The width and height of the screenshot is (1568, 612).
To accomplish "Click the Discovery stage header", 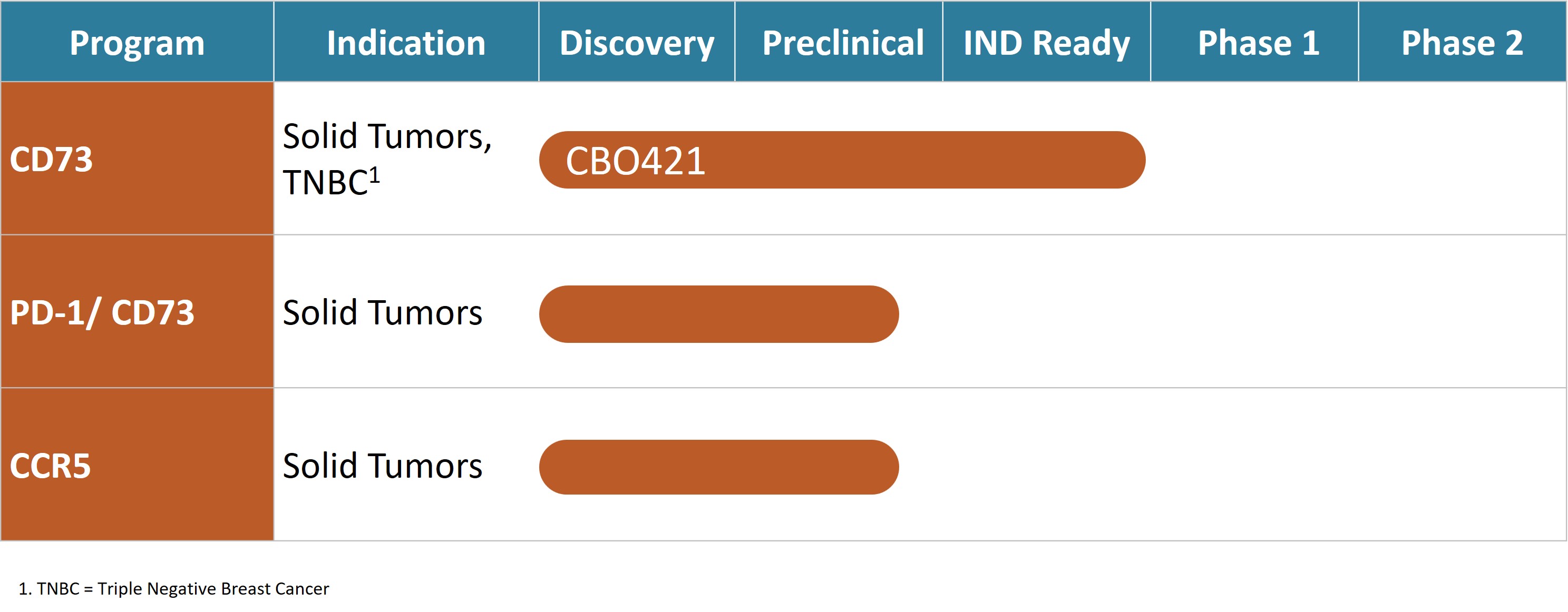I will tap(637, 43).
